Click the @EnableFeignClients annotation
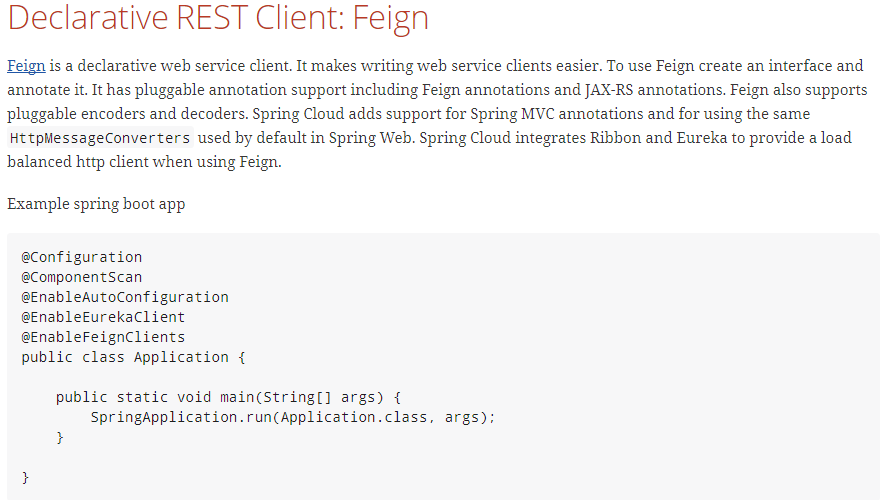Viewport: 881px width, 500px height. click(103, 337)
